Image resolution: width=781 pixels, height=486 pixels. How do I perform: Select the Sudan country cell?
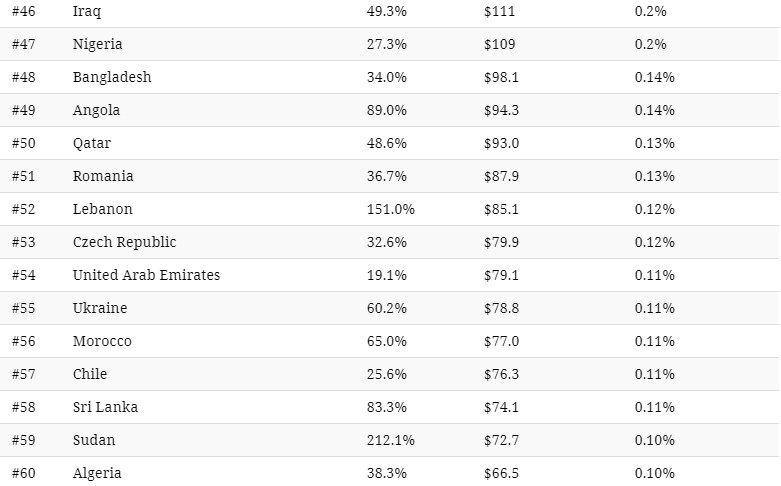pos(94,440)
